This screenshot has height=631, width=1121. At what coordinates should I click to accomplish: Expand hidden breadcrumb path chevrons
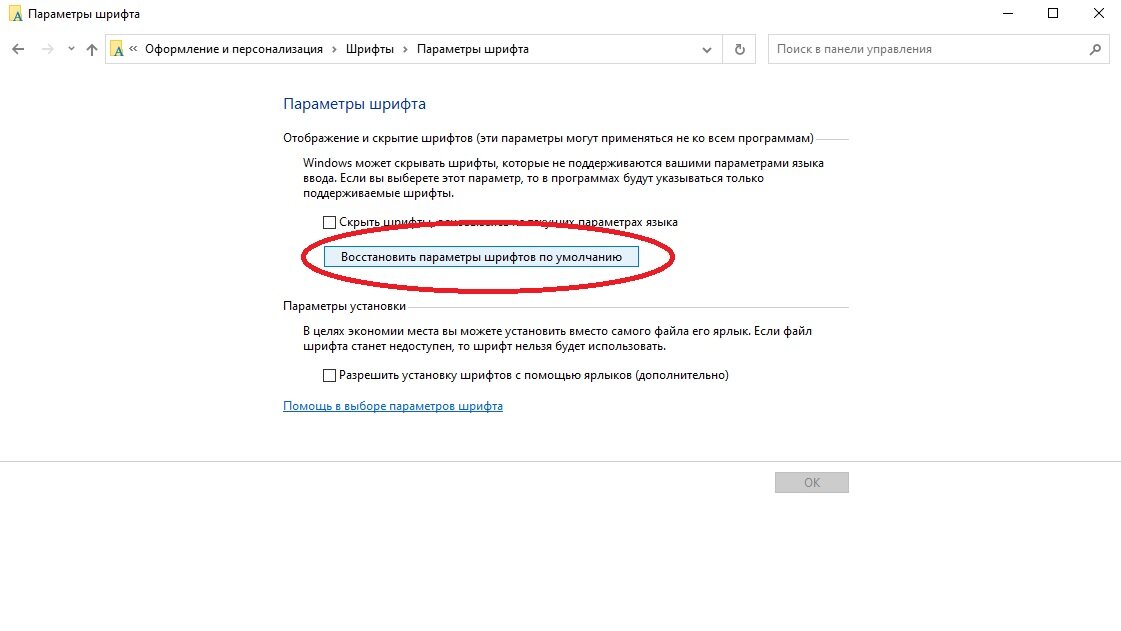point(133,49)
